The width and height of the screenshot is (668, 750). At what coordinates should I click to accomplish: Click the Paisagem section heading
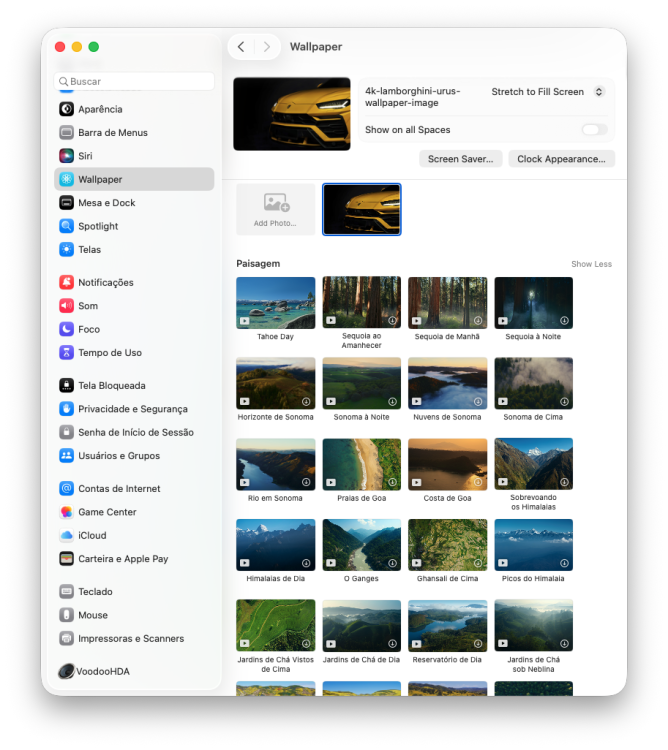pyautogui.click(x=258, y=264)
